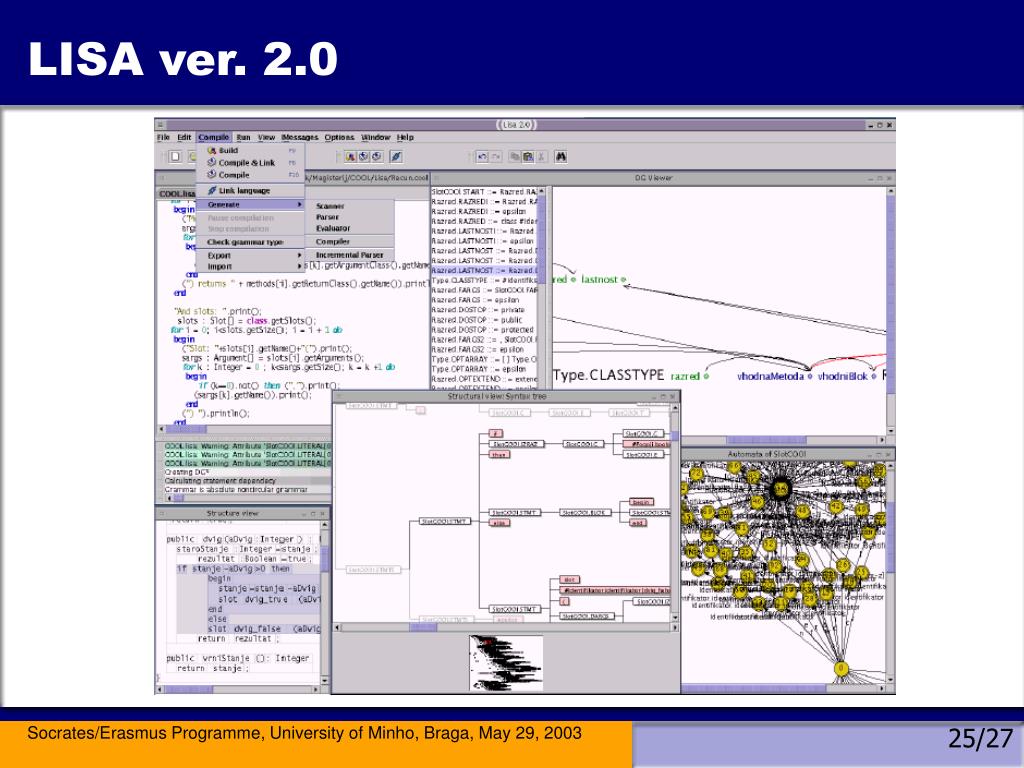Select highlighted Razred.LASTNOST production row
The height and width of the screenshot is (768, 1024).
coord(484,270)
